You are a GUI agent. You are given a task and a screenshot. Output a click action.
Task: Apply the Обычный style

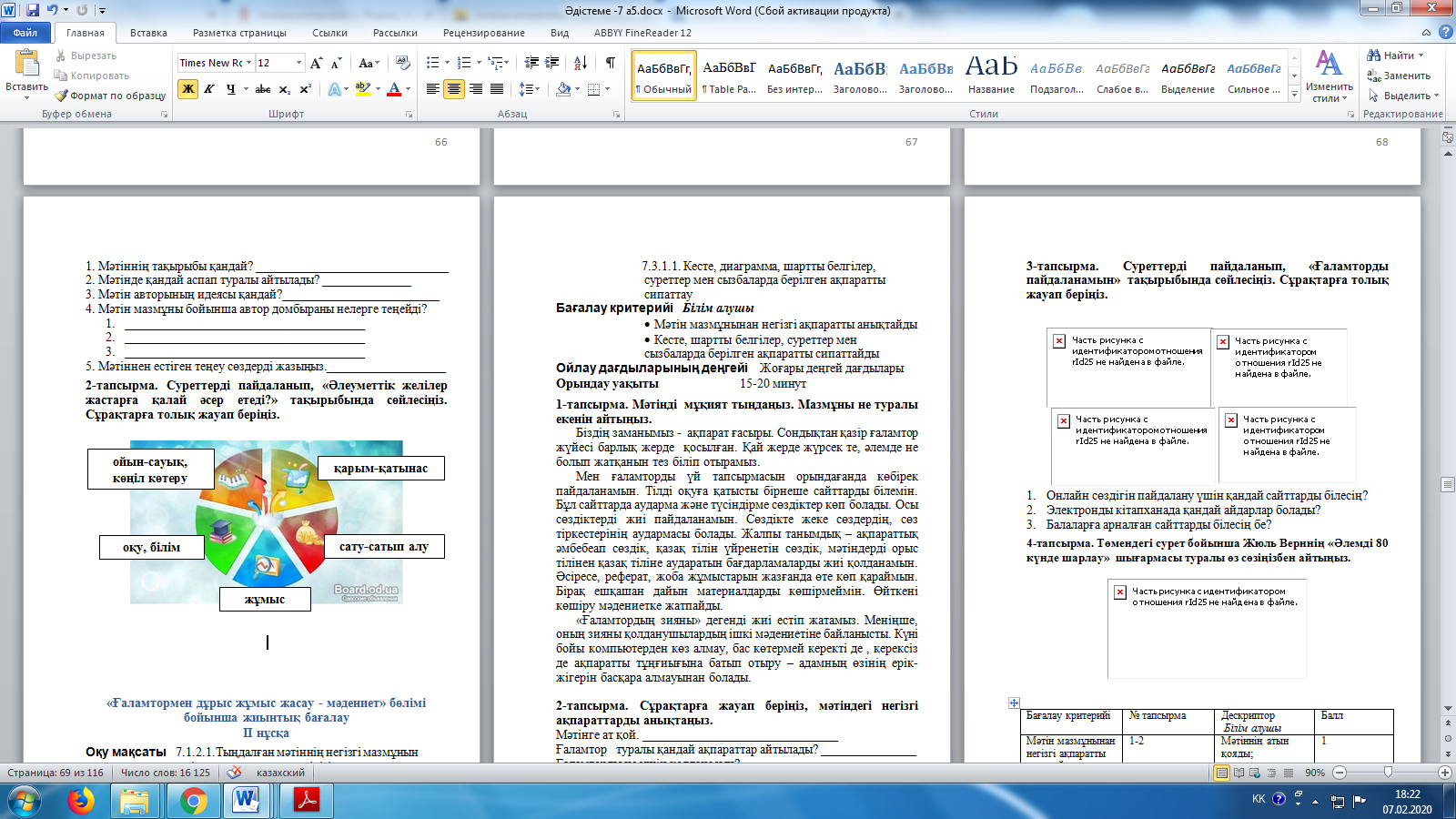[664, 76]
